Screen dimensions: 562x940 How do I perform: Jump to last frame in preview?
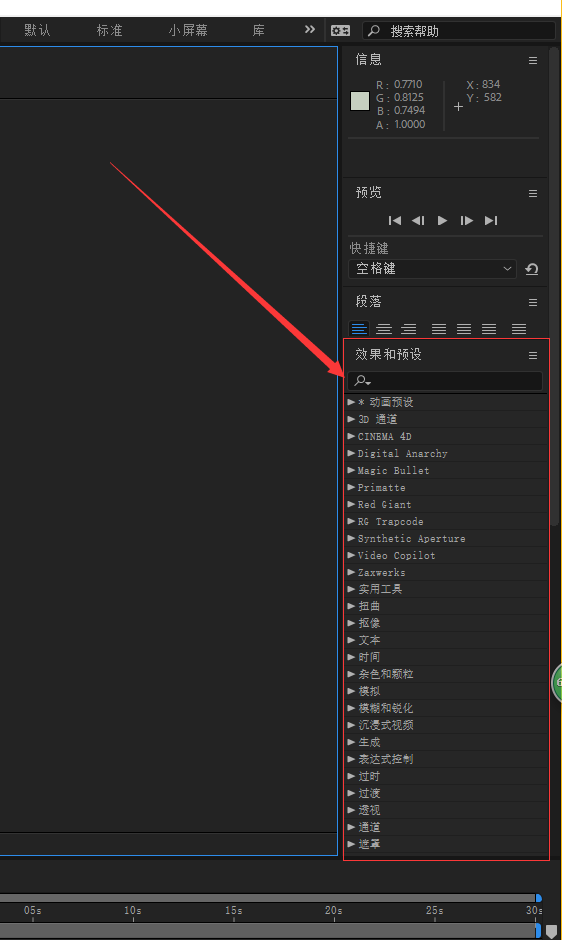coord(491,221)
